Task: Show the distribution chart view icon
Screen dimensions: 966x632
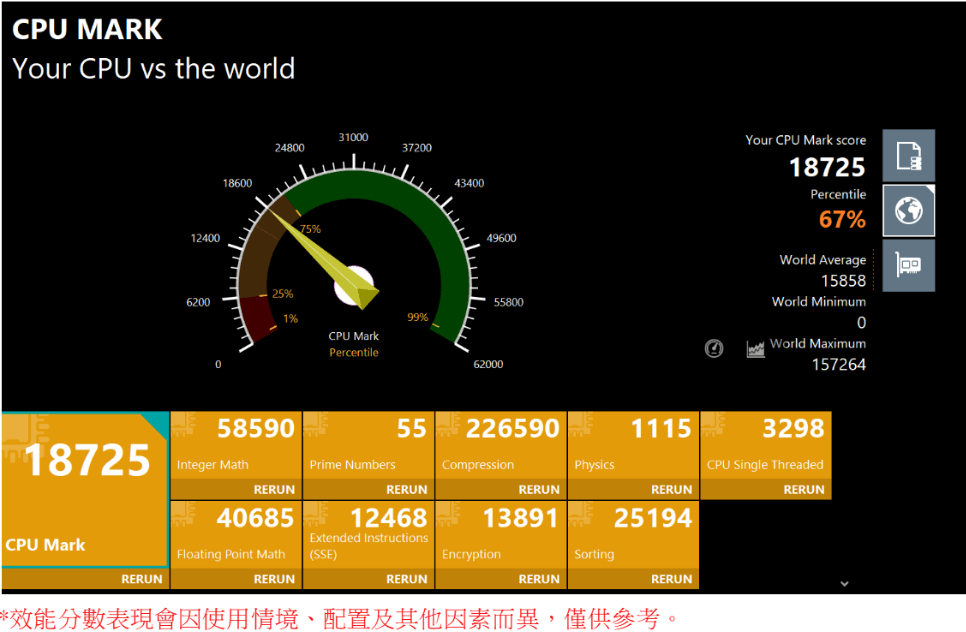Action: pyautogui.click(x=755, y=348)
